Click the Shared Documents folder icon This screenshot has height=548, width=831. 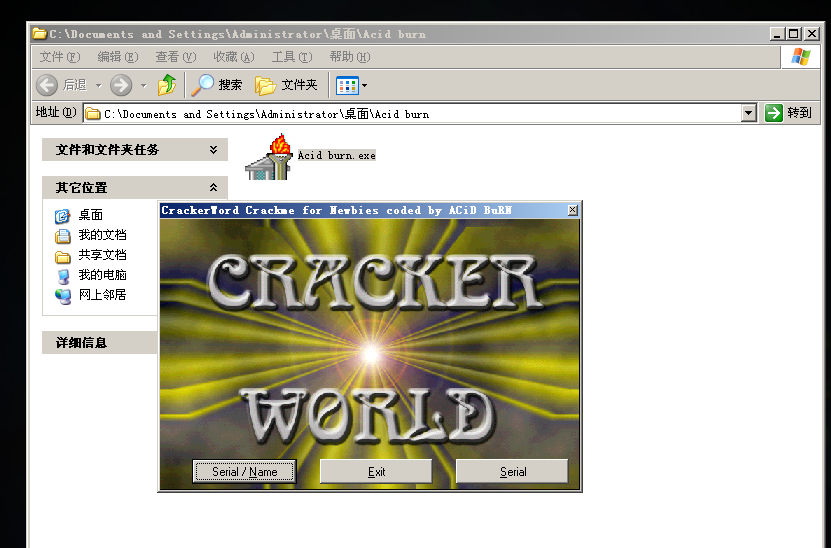click(x=63, y=257)
